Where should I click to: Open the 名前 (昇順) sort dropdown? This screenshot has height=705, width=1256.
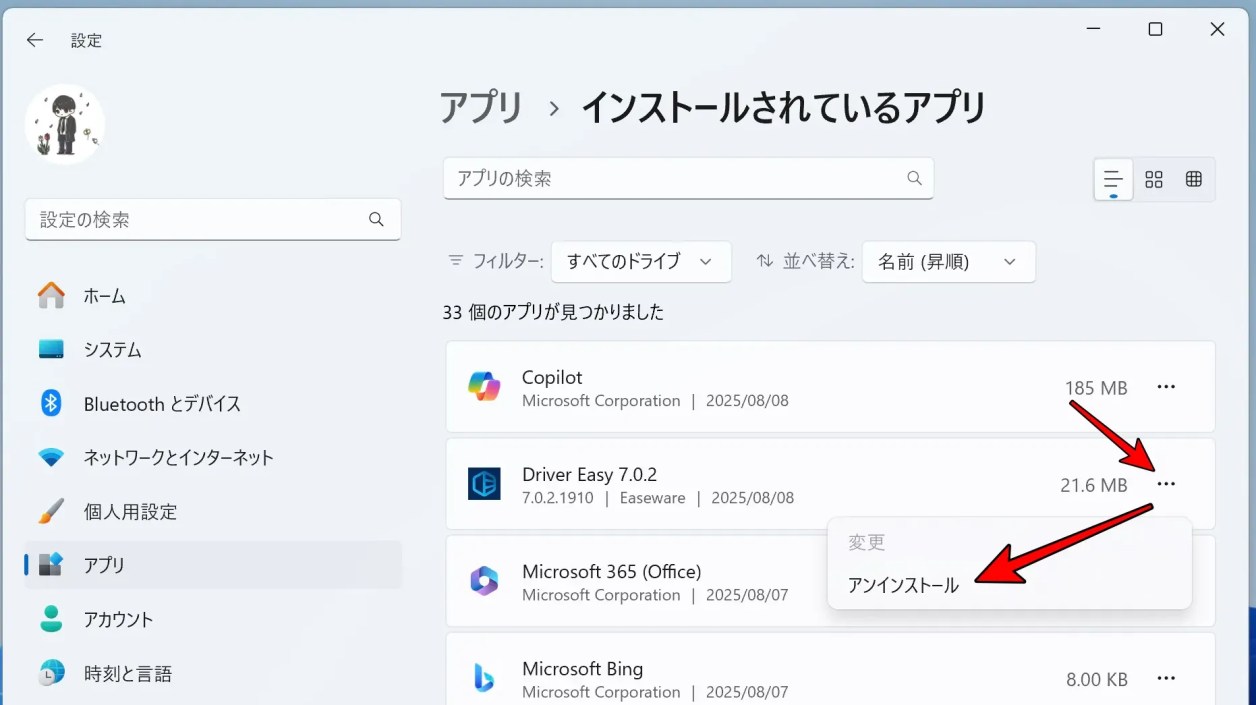pos(948,261)
